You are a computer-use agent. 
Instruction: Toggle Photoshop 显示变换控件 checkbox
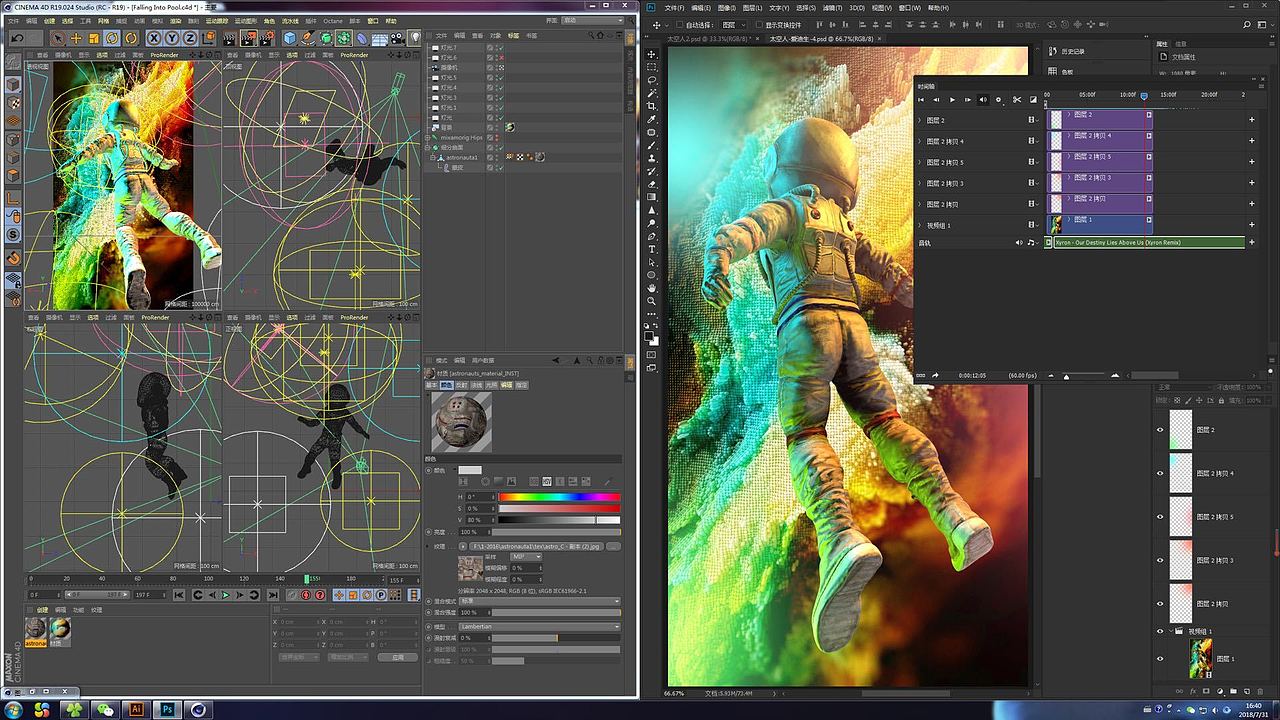(758, 24)
